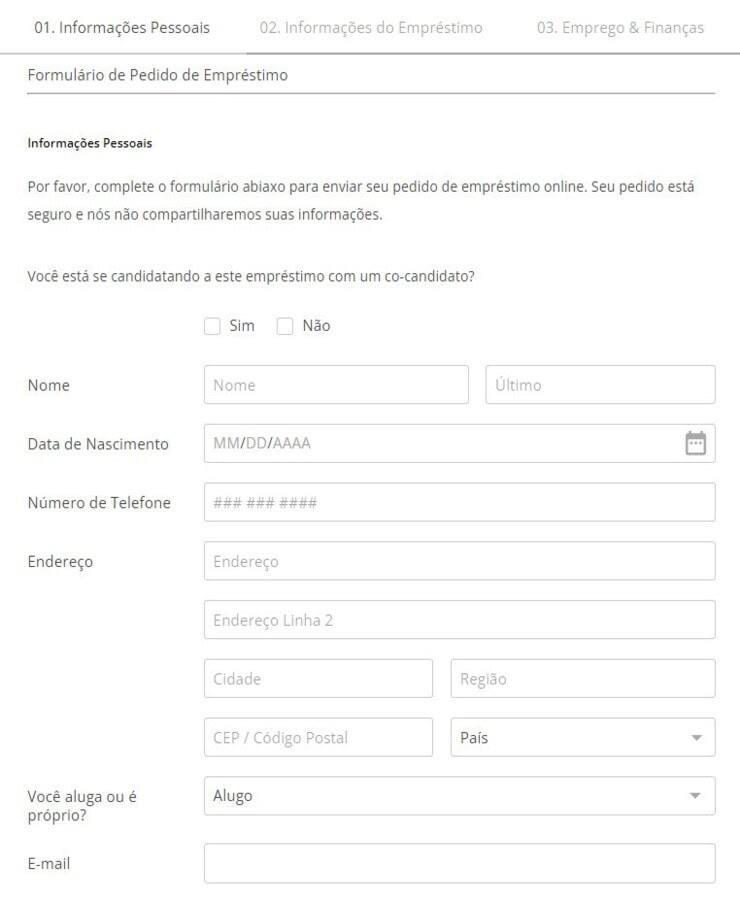Click the E-mail input field
Viewport: 740px width, 900px height.
pyautogui.click(x=459, y=864)
